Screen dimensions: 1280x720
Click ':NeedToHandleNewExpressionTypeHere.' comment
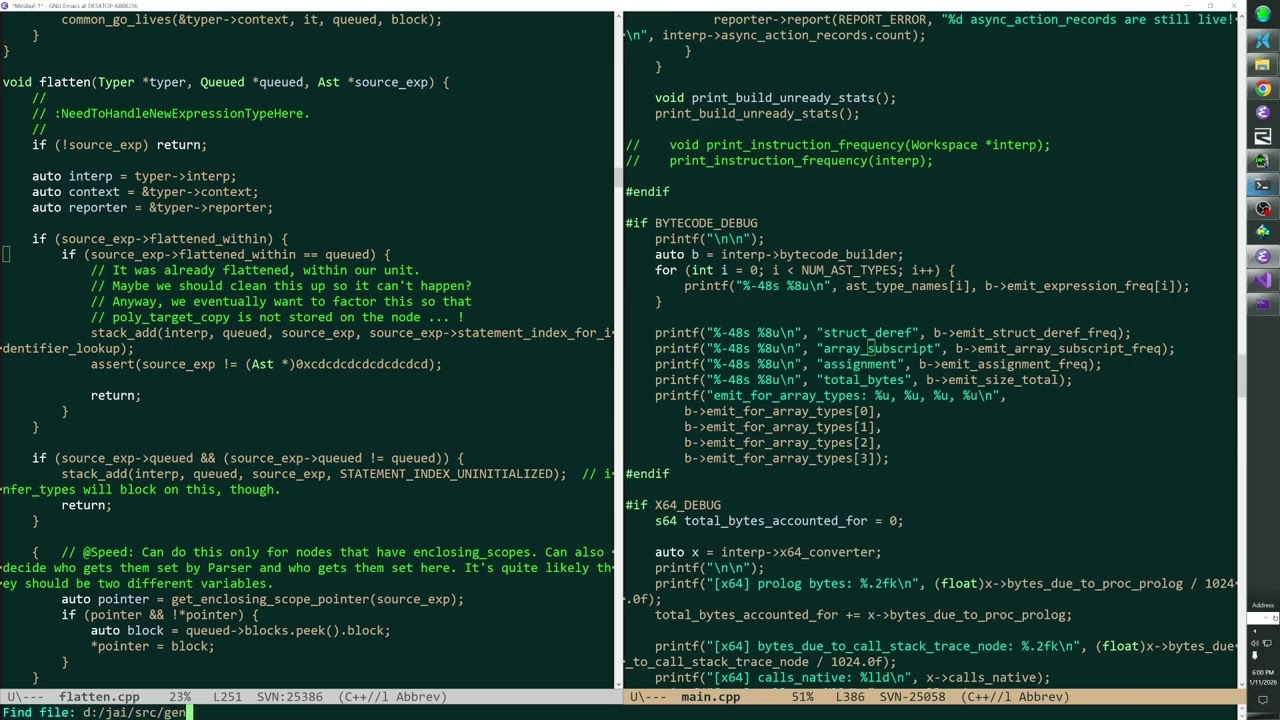182,113
